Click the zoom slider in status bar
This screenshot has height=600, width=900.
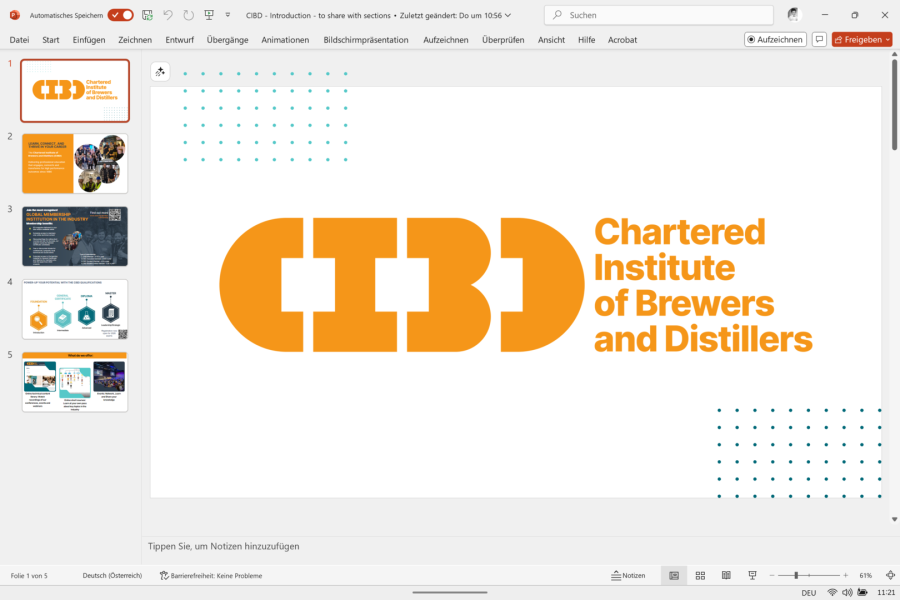(796, 576)
